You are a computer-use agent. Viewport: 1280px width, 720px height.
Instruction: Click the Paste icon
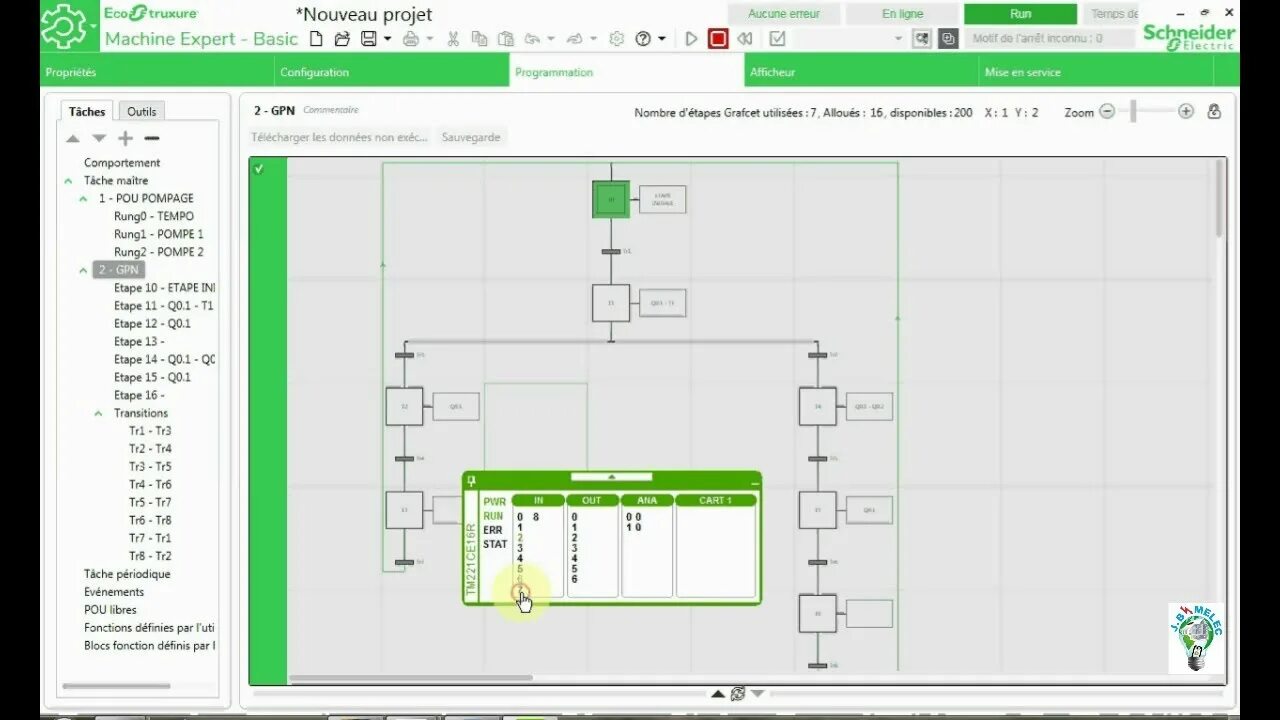(x=505, y=38)
